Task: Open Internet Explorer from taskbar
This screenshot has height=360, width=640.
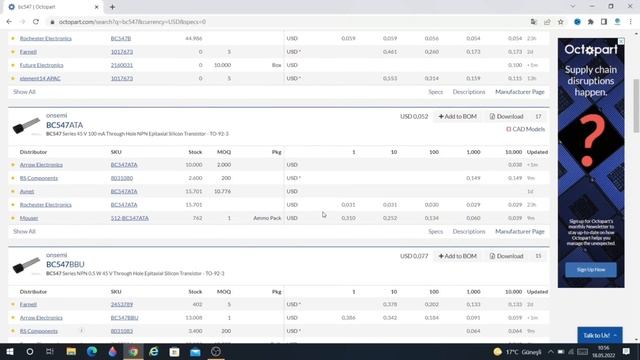Action: [154, 351]
